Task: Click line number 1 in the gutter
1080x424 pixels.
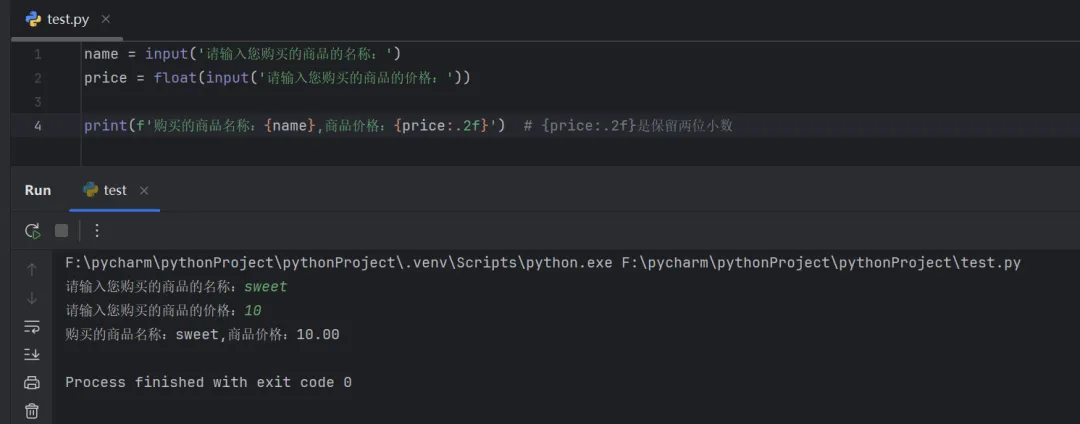Action: [x=37, y=54]
